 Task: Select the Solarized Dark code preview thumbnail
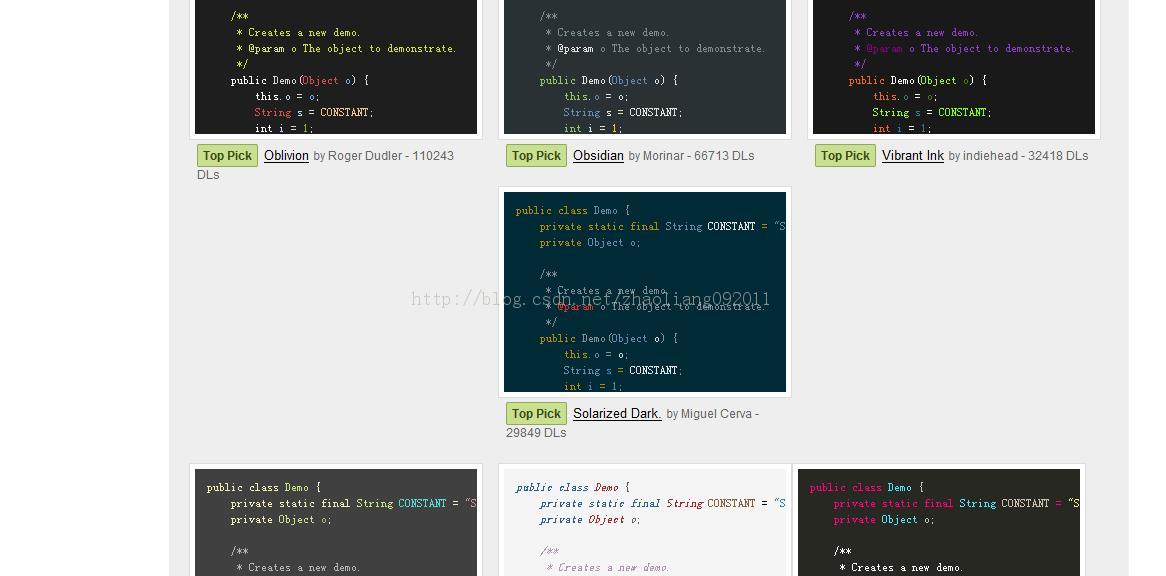pos(645,292)
